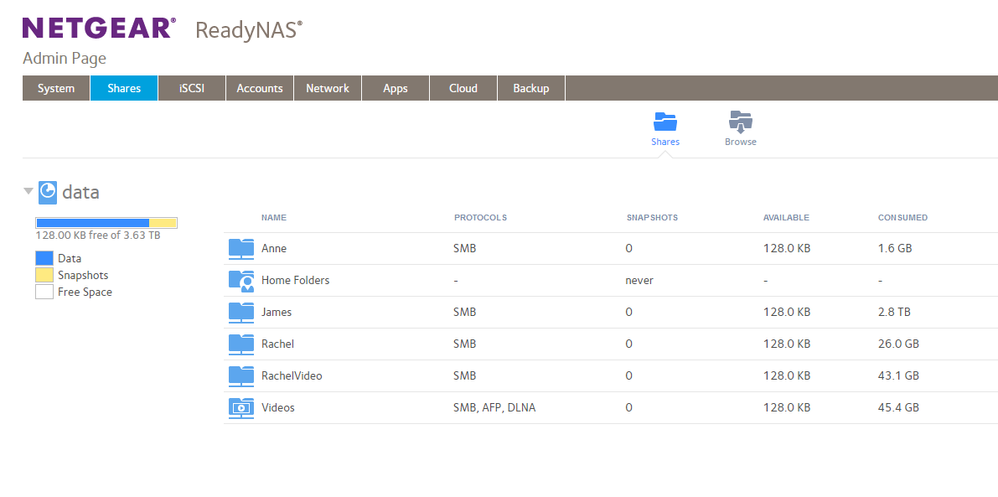Image resolution: width=998 pixels, height=497 pixels.
Task: Select the Videos media share icon
Action: point(241,408)
